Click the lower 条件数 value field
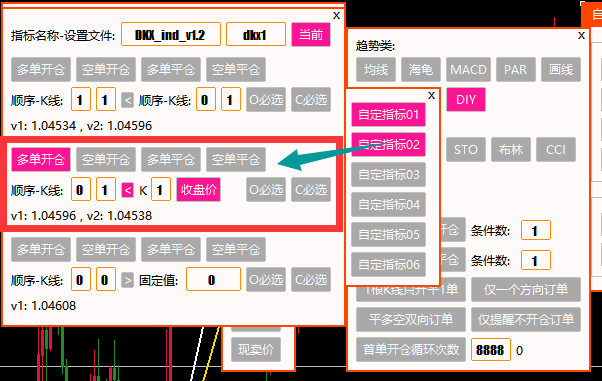 point(536,261)
